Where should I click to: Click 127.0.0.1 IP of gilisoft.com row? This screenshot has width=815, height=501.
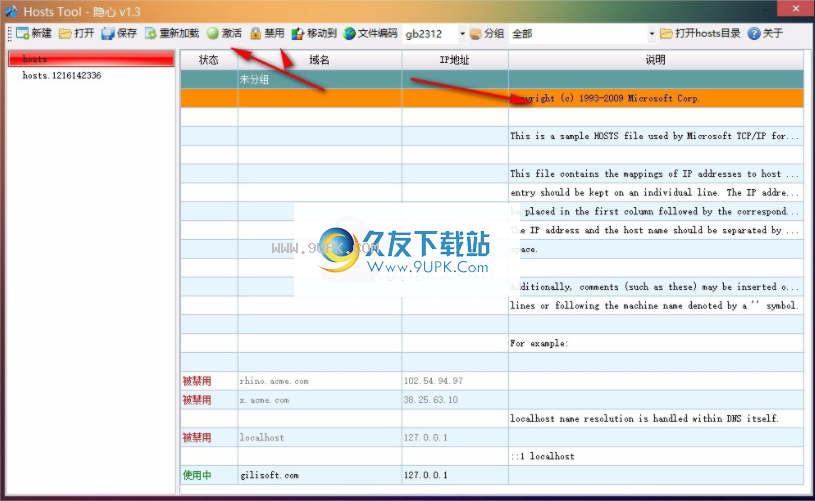point(455,475)
